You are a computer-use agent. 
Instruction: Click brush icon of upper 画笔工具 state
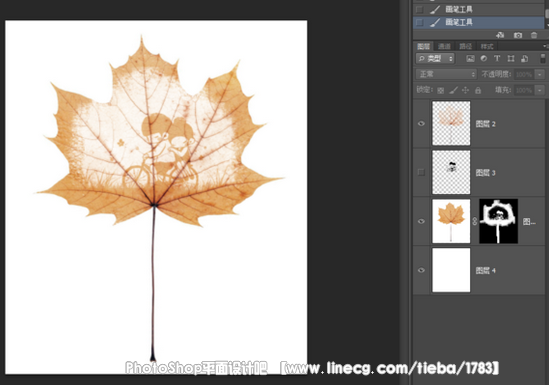click(x=435, y=10)
